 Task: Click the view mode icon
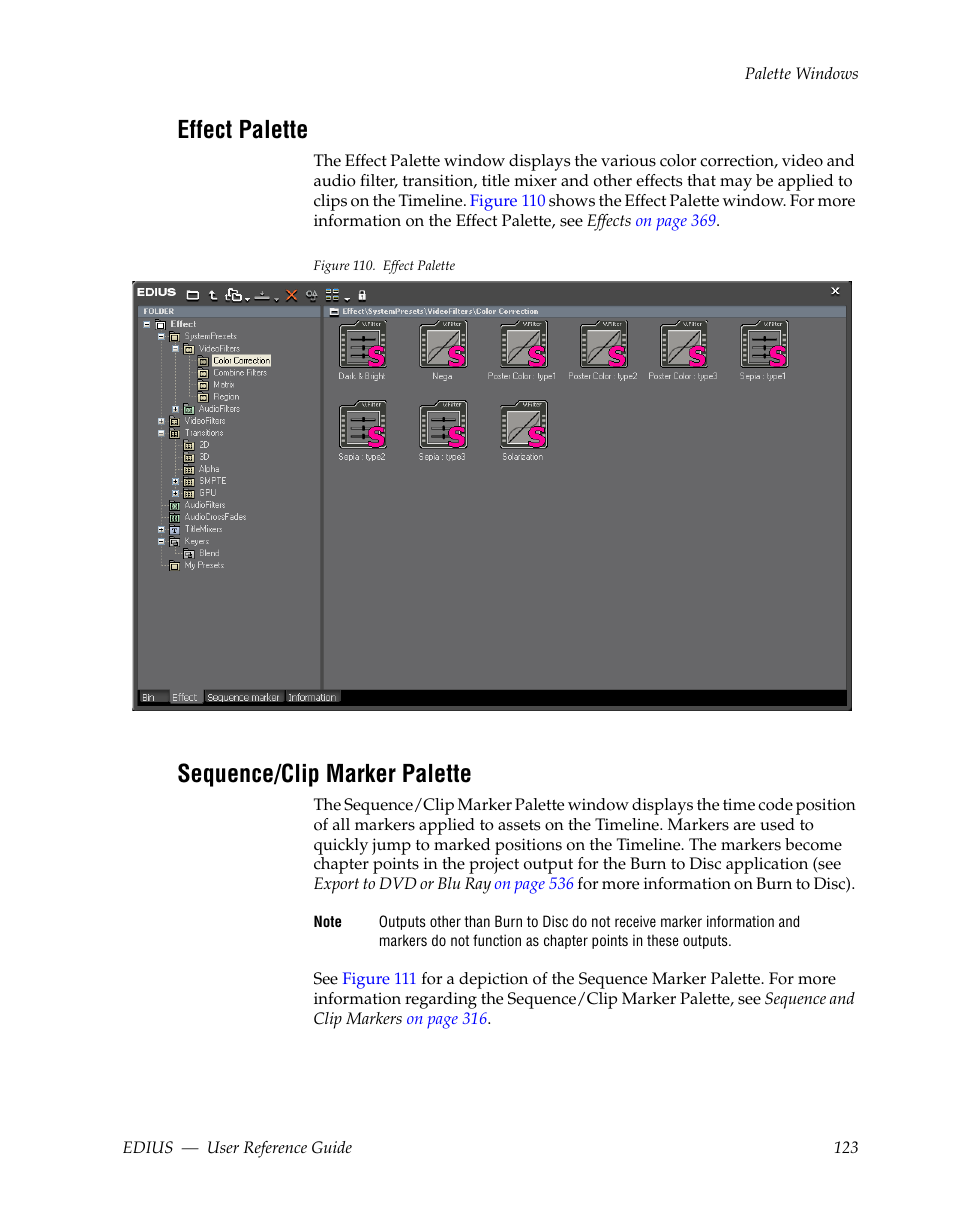tap(333, 294)
